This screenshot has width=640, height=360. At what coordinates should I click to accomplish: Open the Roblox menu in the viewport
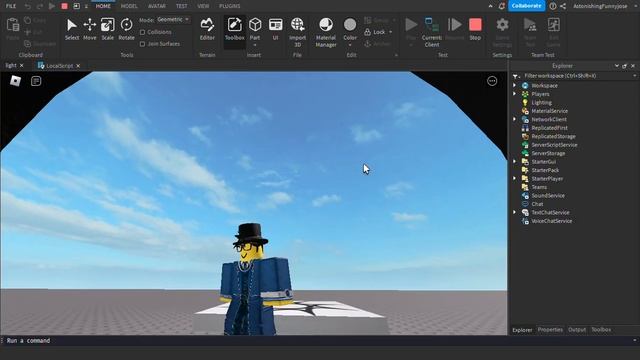16,81
